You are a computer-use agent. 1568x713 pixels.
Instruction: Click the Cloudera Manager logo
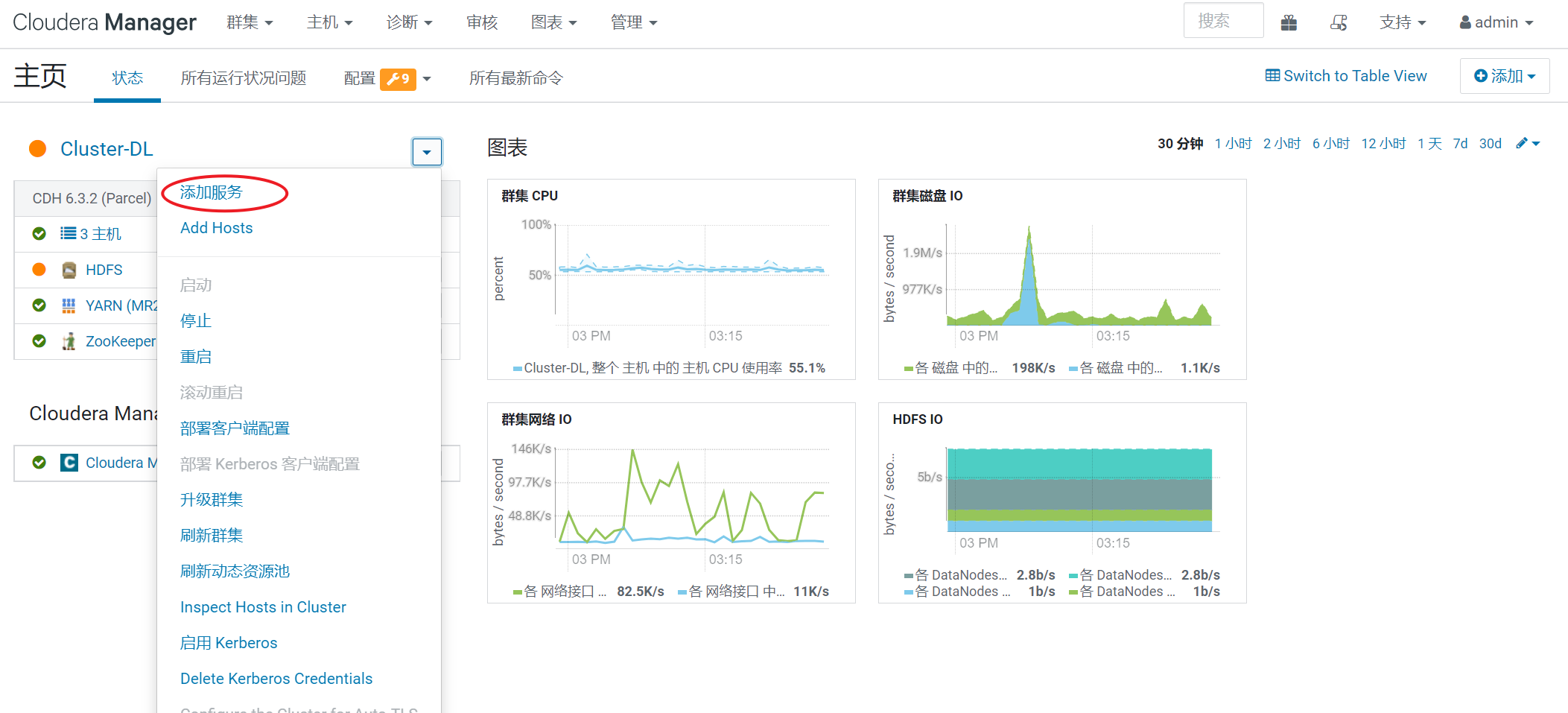tap(104, 22)
